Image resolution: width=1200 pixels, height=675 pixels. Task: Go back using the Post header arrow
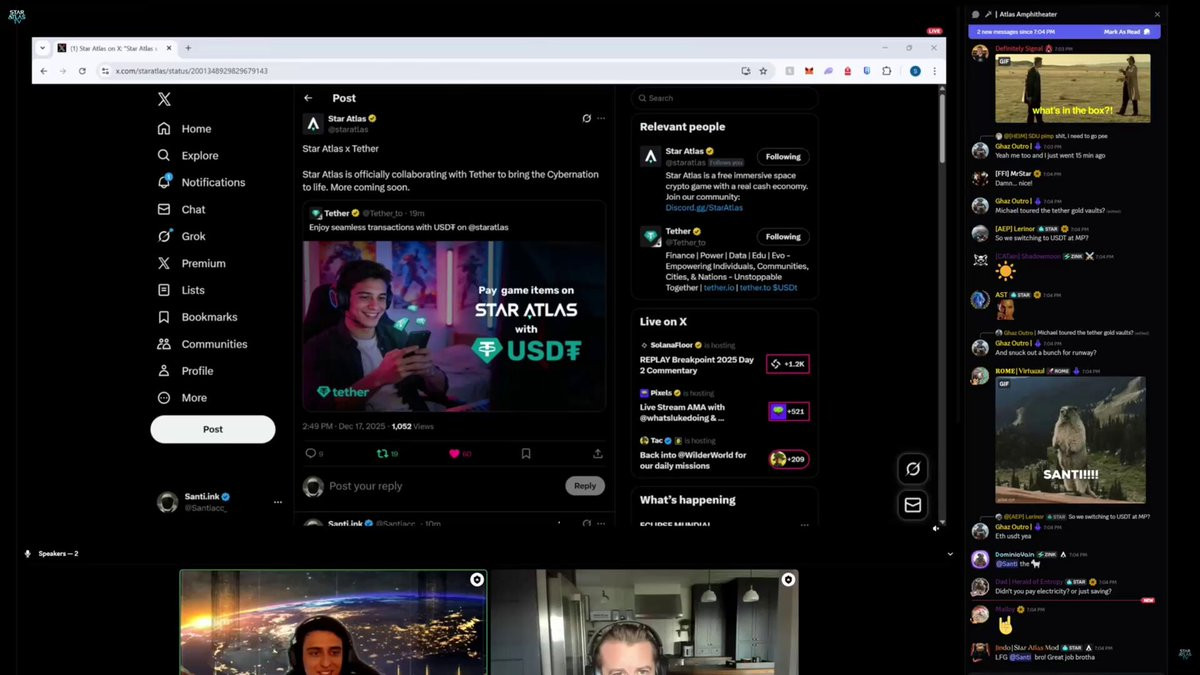tap(308, 98)
